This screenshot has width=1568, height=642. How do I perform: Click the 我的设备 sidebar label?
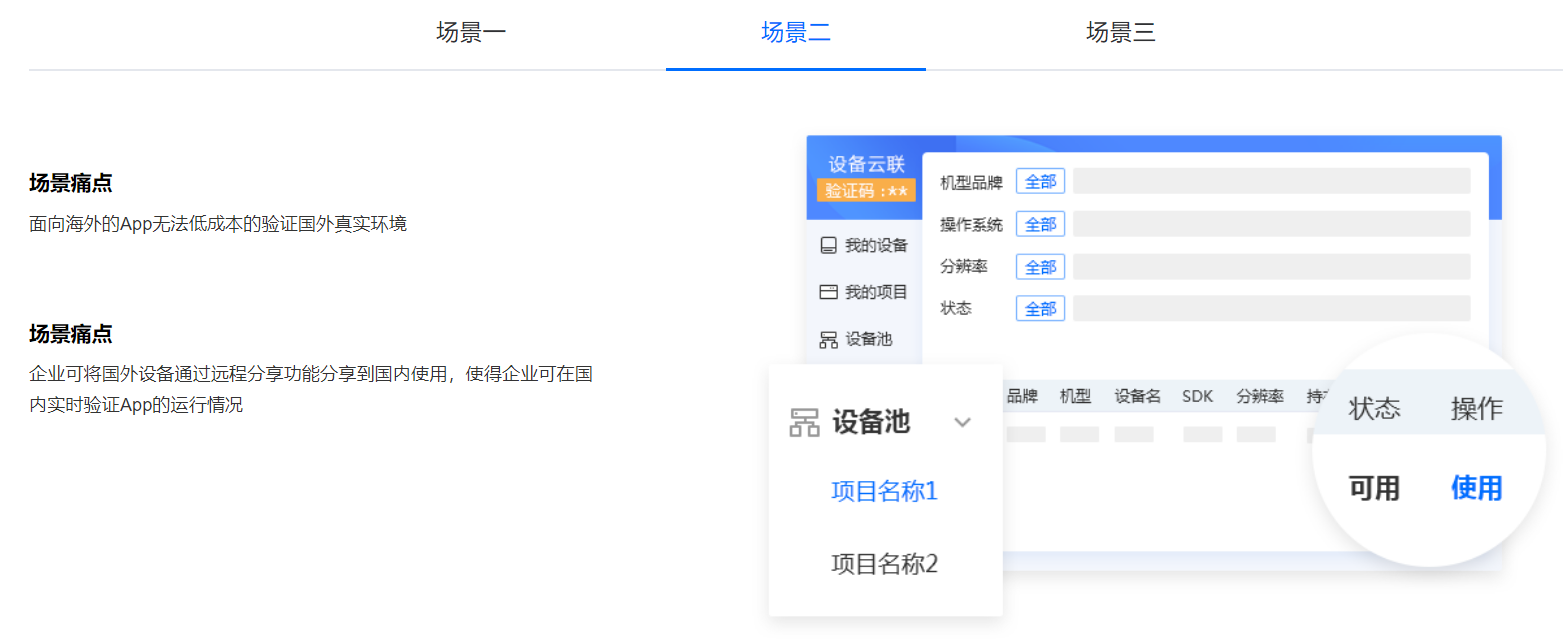click(876, 245)
